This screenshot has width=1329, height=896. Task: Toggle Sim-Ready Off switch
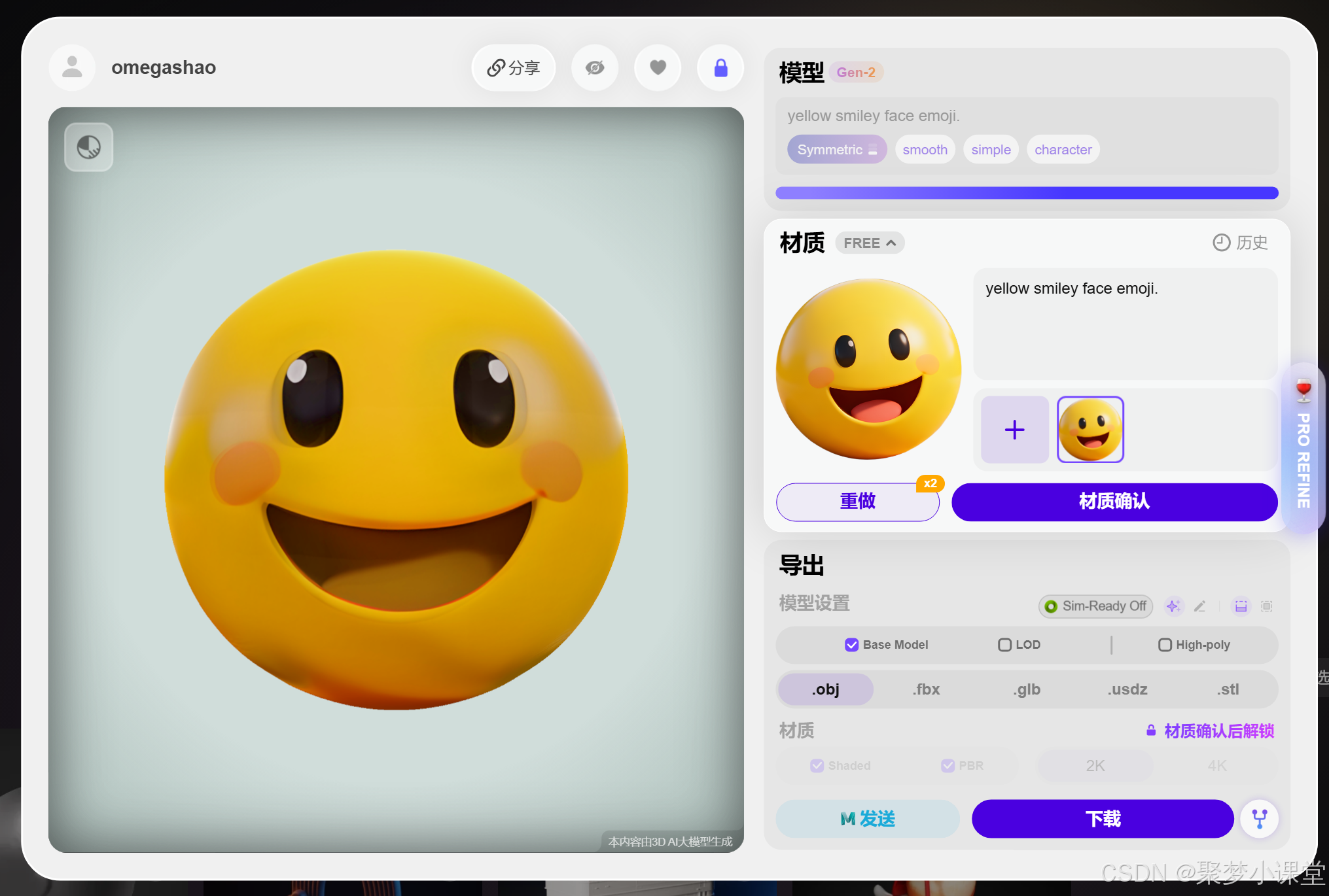(x=1095, y=606)
